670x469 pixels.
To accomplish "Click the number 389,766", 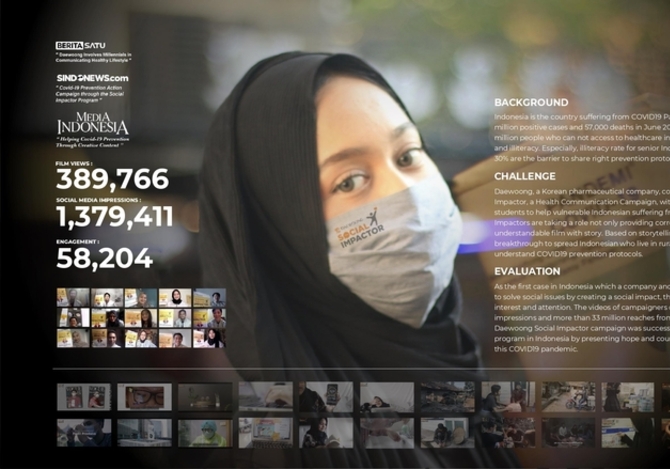I will pyautogui.click(x=112, y=179).
